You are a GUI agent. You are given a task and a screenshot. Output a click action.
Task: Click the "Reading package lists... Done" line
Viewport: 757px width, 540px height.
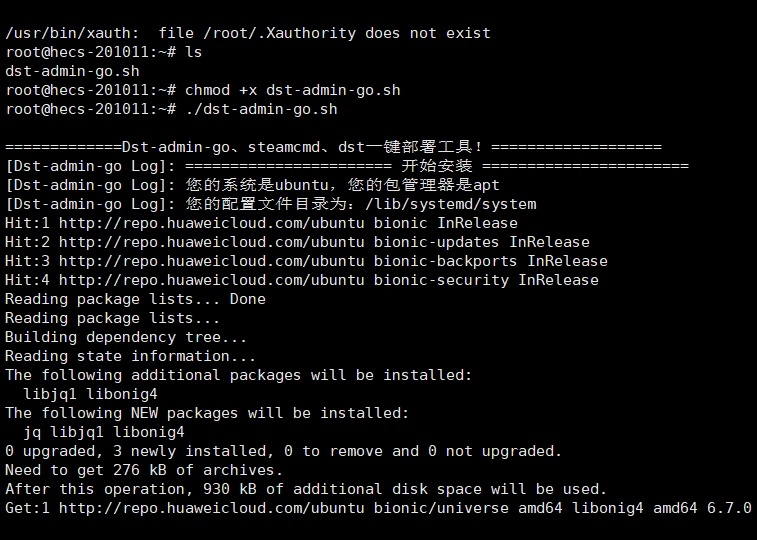135,299
